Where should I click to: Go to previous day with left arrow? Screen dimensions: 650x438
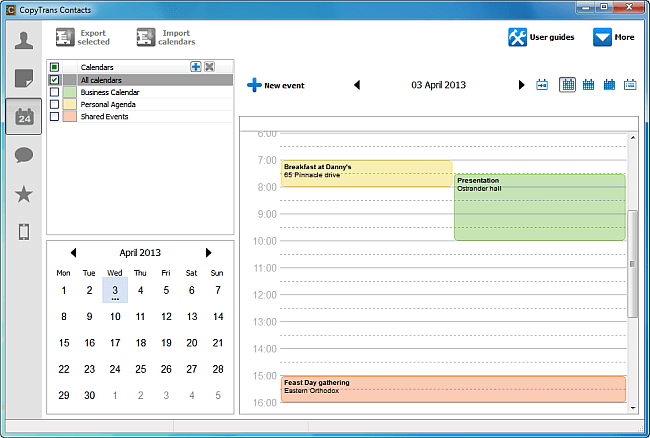pyautogui.click(x=357, y=85)
